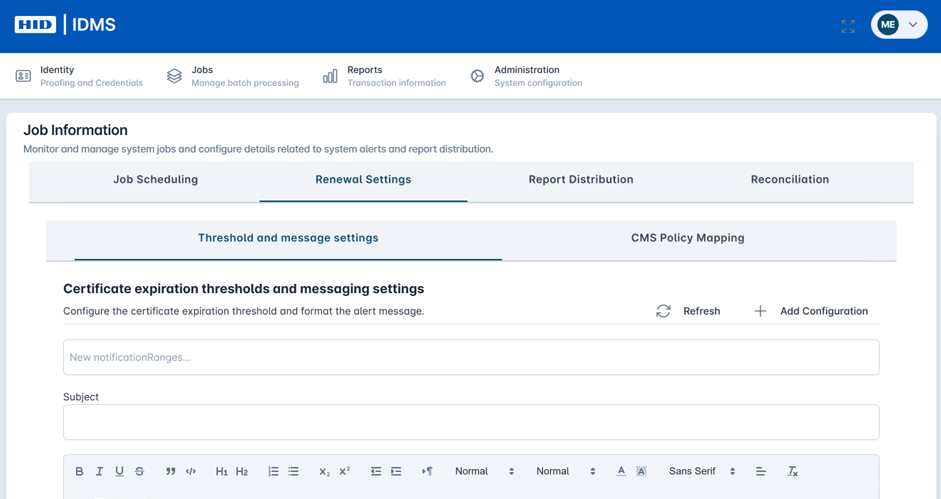Screen dimensions: 941x499
Task: Click the Refresh button label
Action: coord(702,311)
